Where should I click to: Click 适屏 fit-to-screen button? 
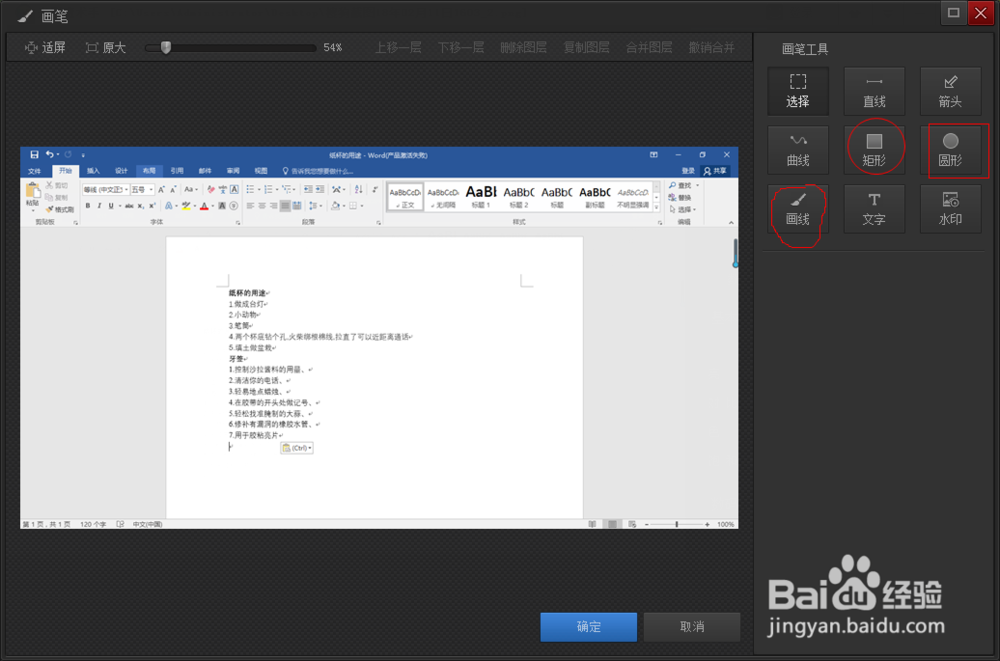pyautogui.click(x=45, y=48)
